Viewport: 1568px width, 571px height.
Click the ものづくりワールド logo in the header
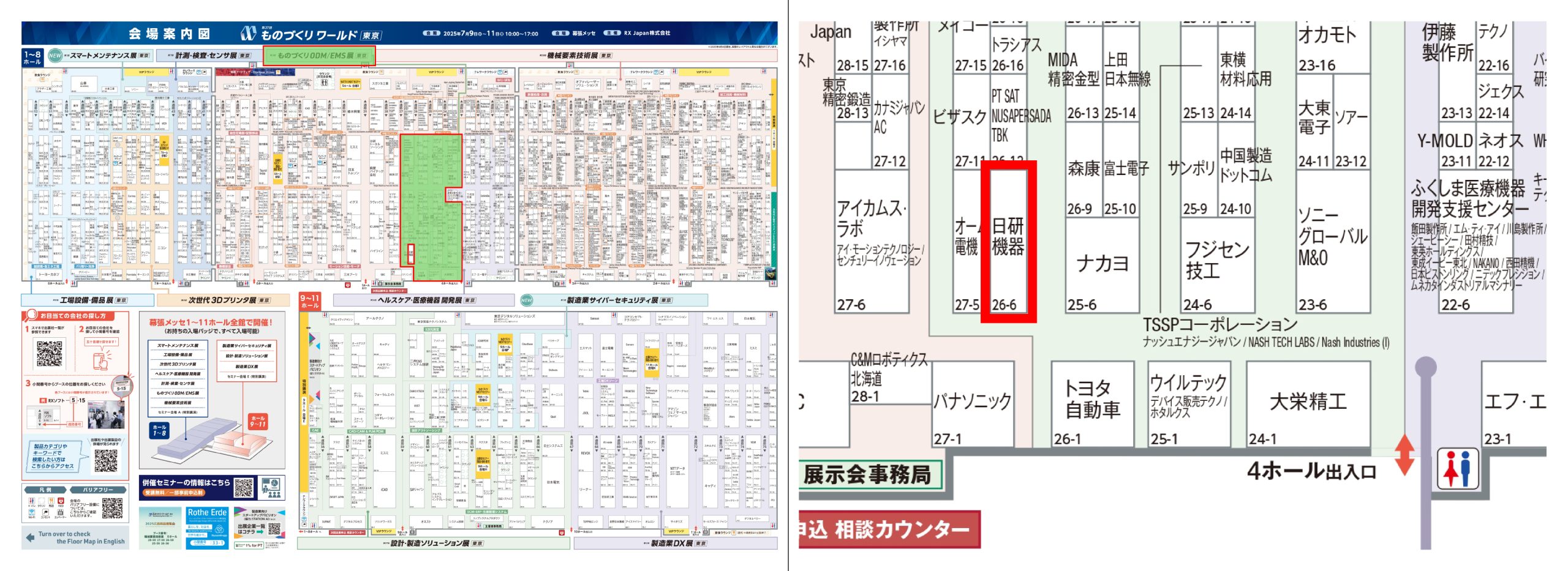point(310,34)
